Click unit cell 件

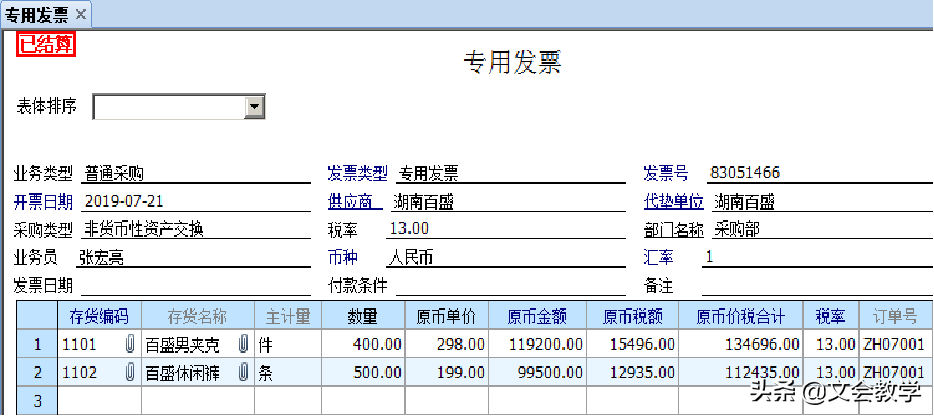pyautogui.click(x=288, y=344)
